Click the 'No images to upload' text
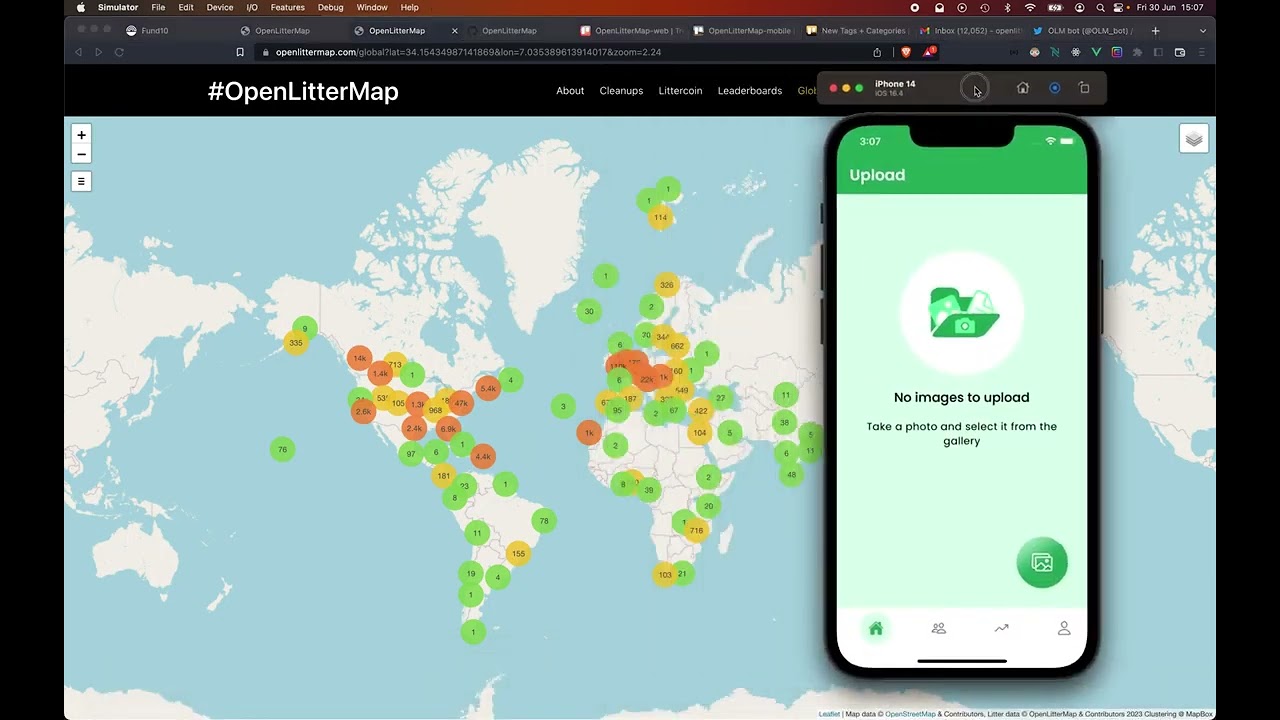The height and width of the screenshot is (720, 1280). click(961, 397)
